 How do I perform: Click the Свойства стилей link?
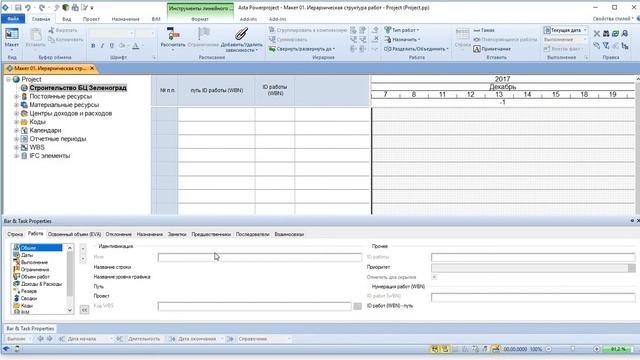pyautogui.click(x=613, y=19)
